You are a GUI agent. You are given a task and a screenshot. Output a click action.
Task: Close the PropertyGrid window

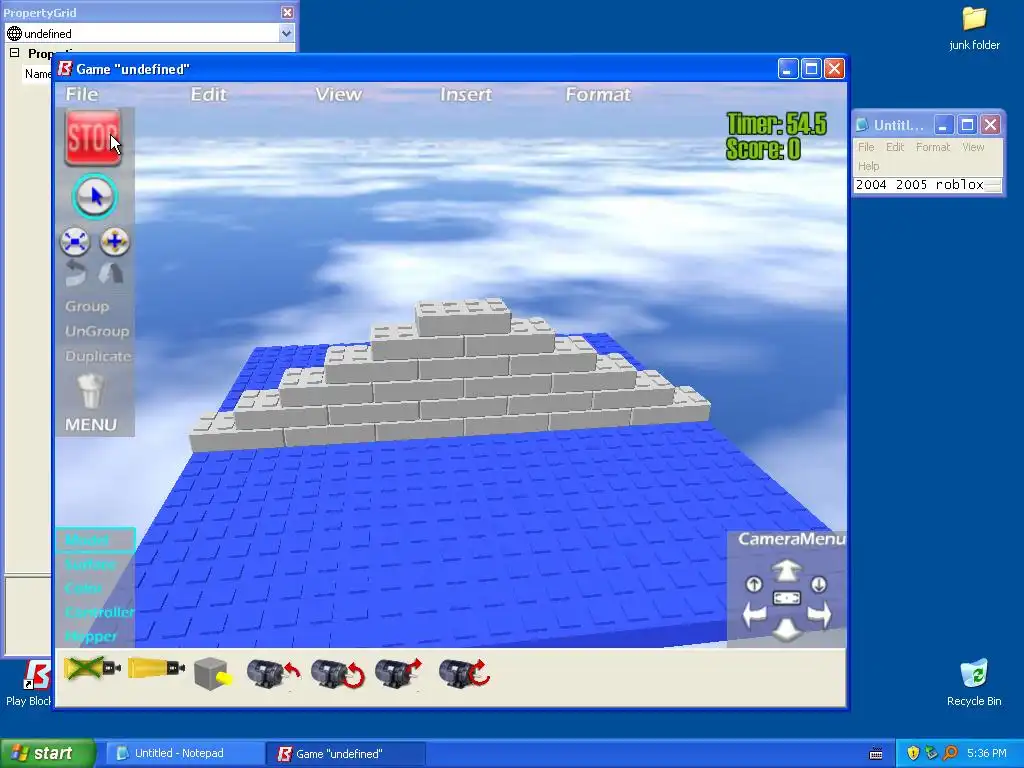287,12
